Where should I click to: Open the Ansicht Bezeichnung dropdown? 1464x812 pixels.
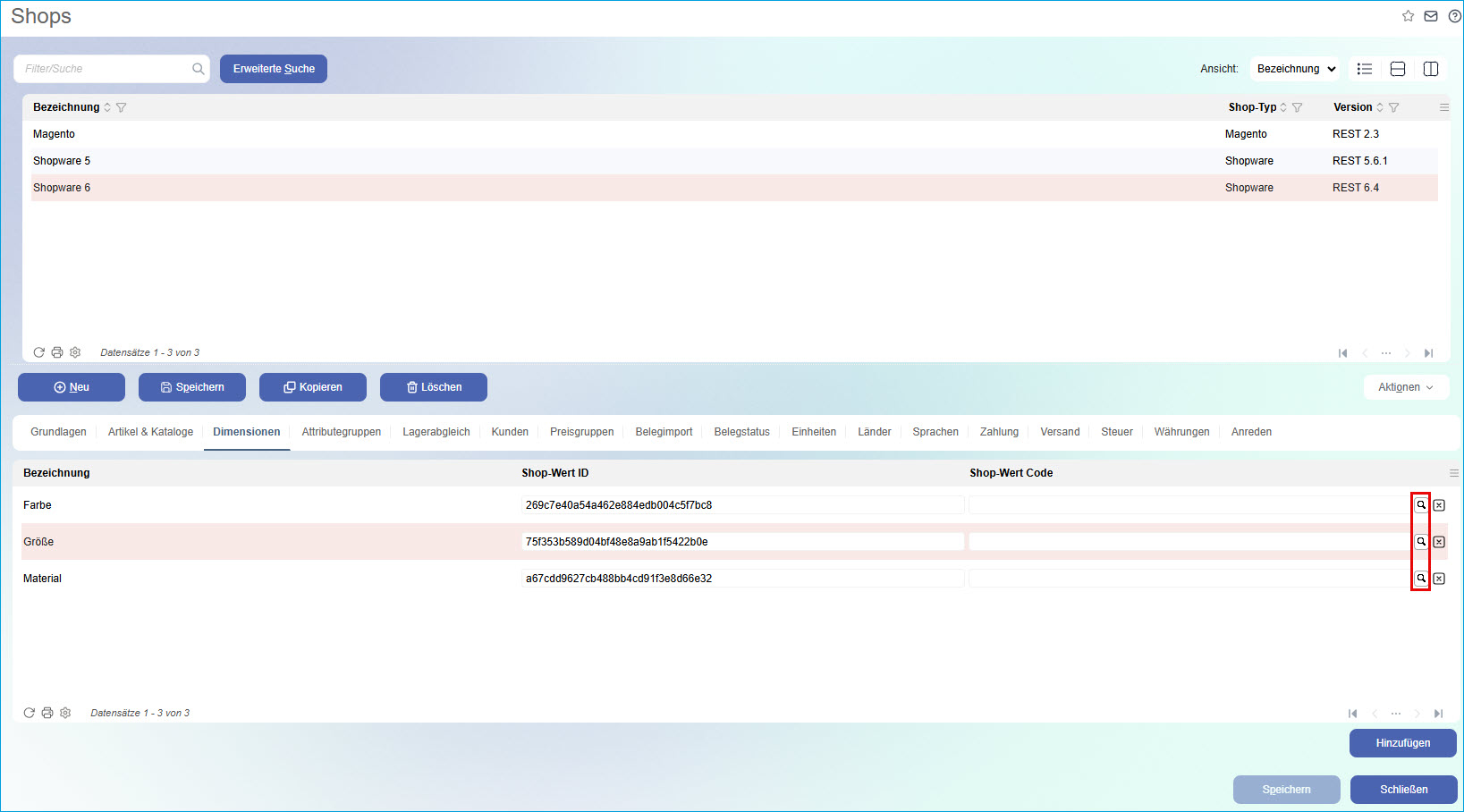[x=1295, y=69]
